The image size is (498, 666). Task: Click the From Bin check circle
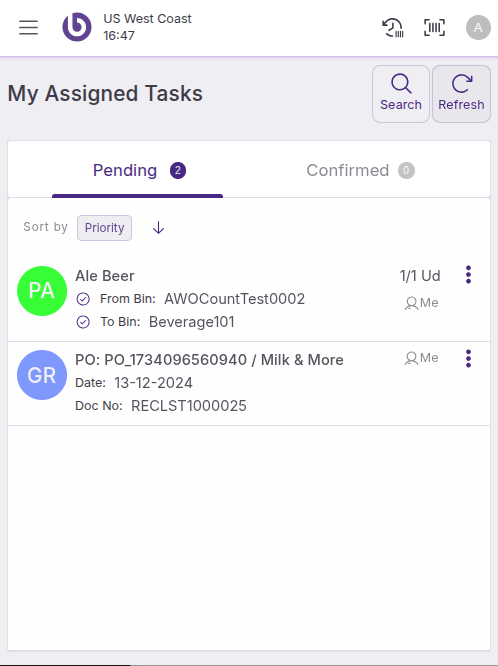pyautogui.click(x=83, y=299)
